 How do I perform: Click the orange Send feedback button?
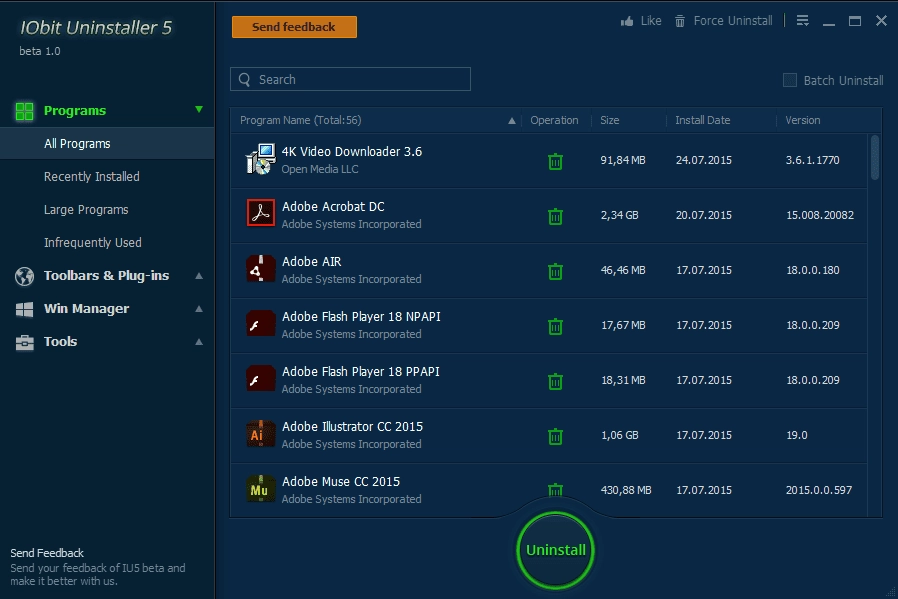point(294,27)
